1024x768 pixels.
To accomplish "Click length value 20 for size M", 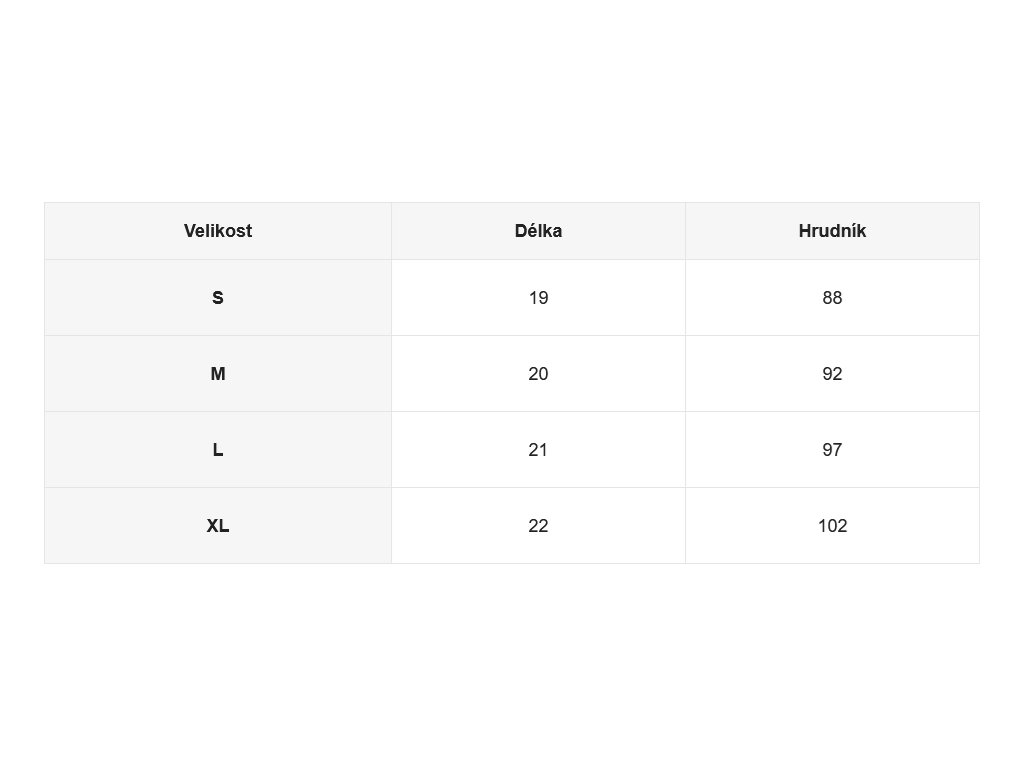I will coord(539,374).
